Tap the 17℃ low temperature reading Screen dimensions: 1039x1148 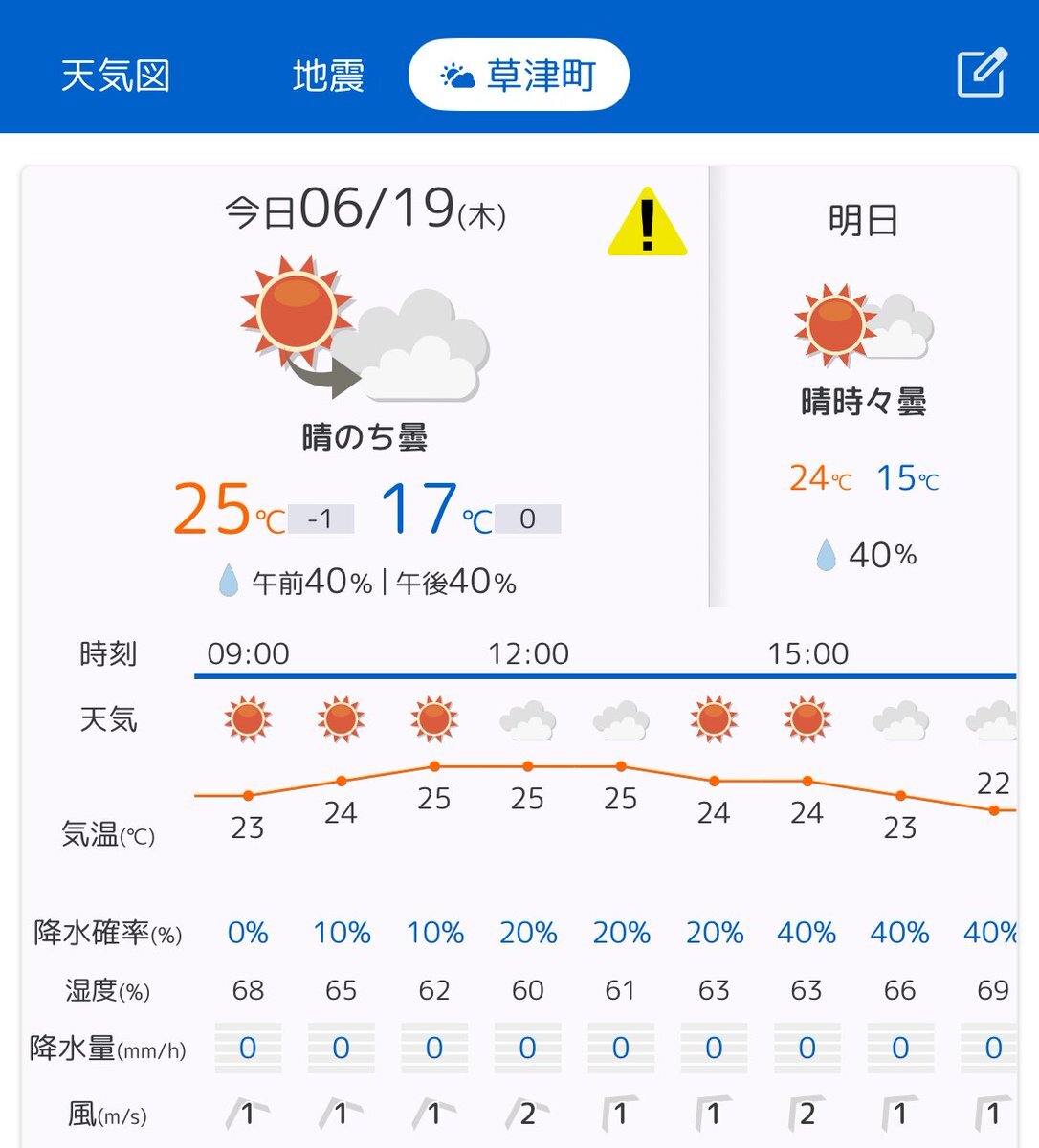click(x=436, y=509)
